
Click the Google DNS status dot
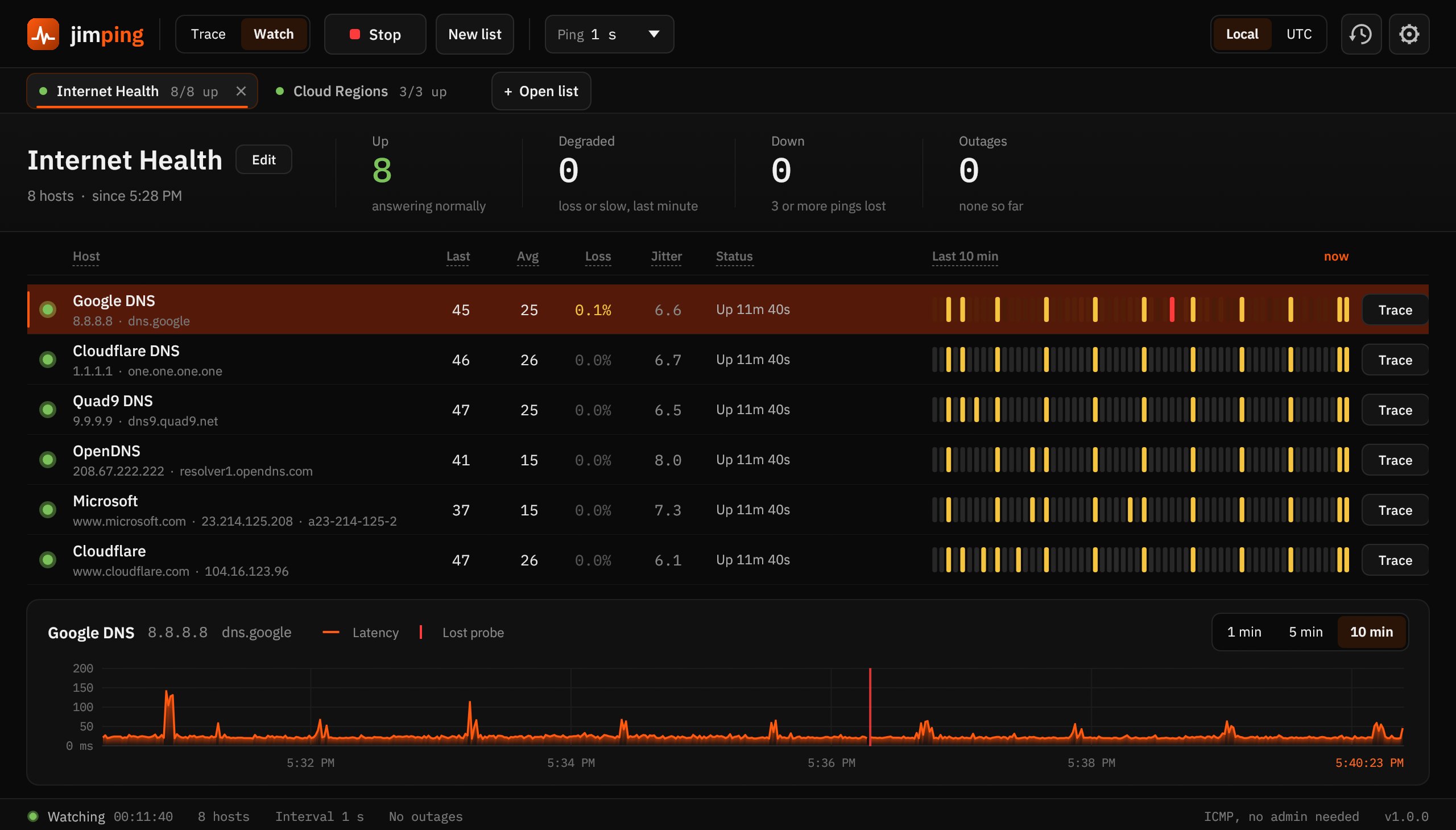click(x=48, y=309)
